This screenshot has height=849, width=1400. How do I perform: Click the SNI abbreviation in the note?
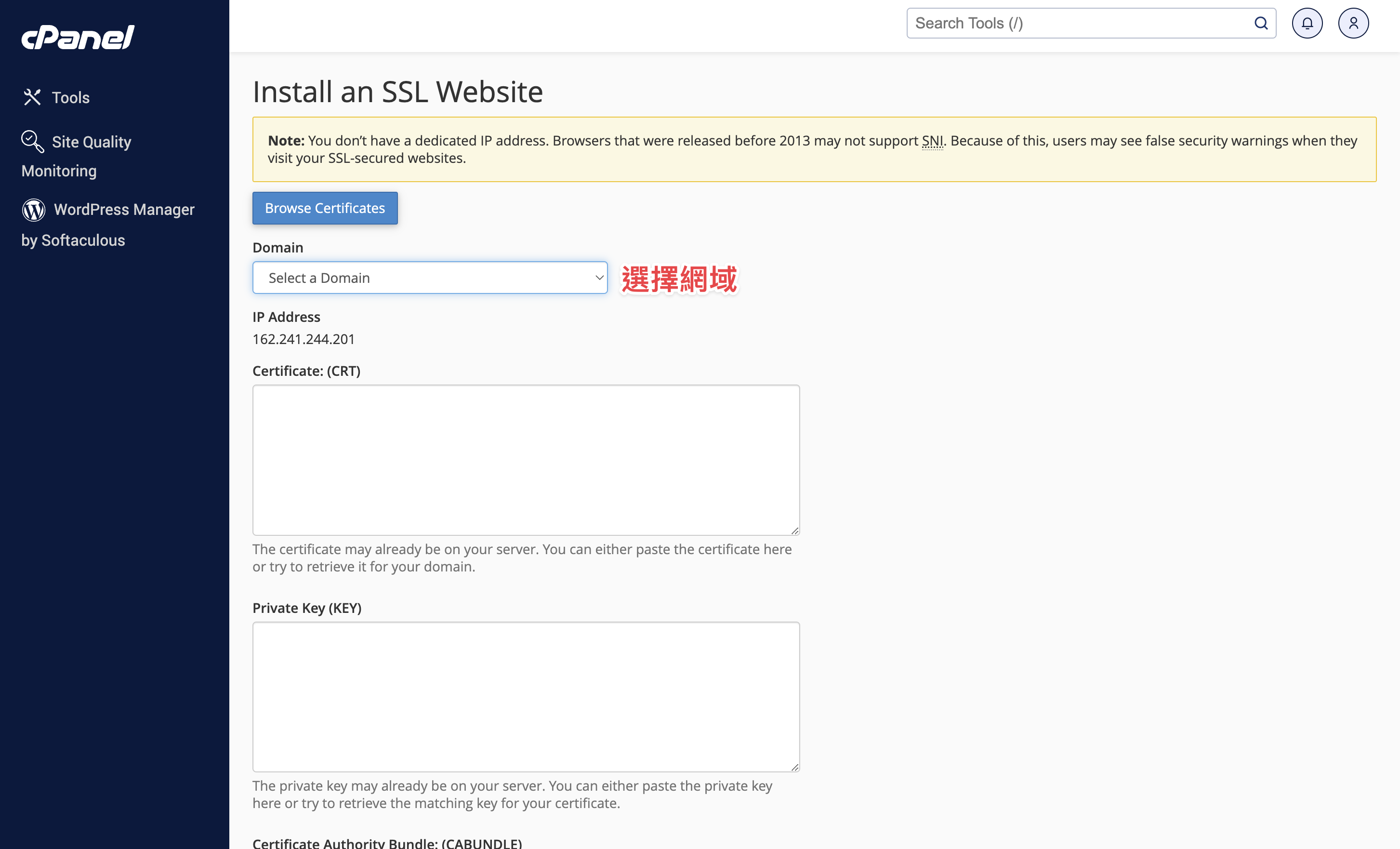932,140
